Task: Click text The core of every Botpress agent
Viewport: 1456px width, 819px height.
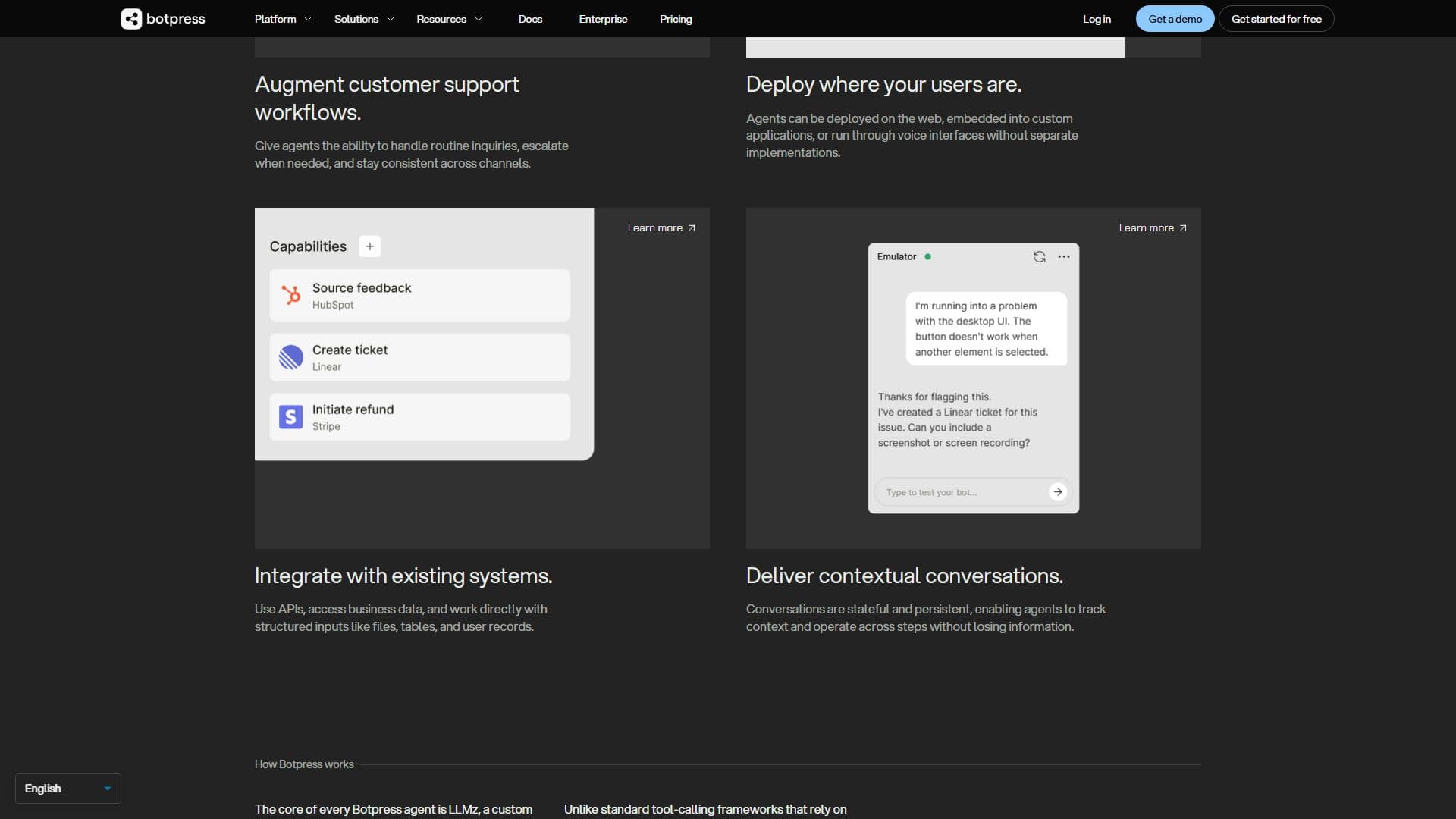Action: [394, 810]
